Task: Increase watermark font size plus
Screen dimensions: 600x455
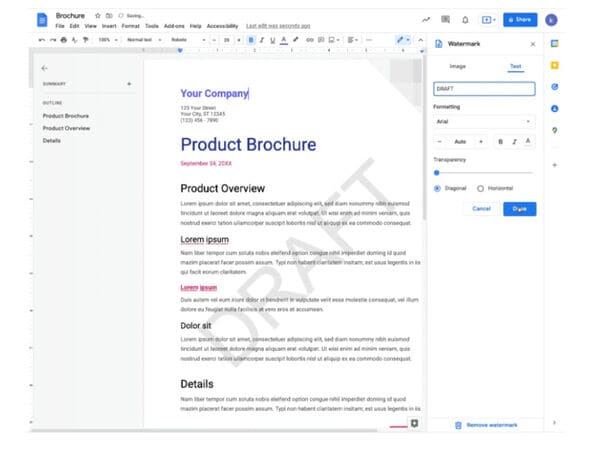Action: click(481, 142)
